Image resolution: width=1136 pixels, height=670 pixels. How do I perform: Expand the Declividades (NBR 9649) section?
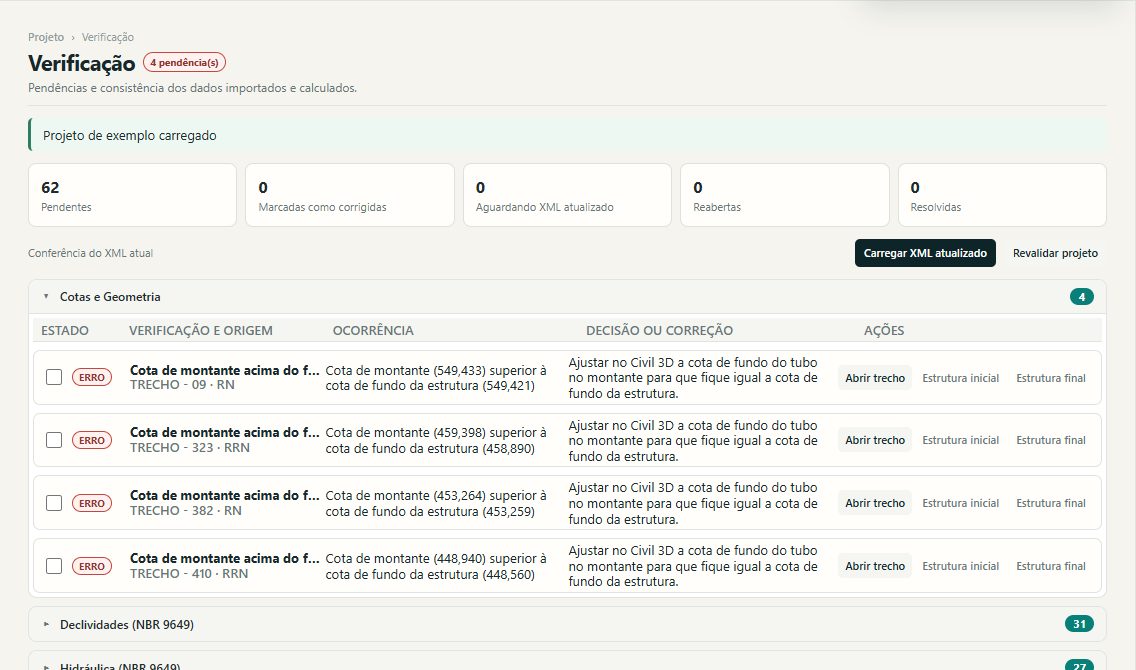(567, 624)
